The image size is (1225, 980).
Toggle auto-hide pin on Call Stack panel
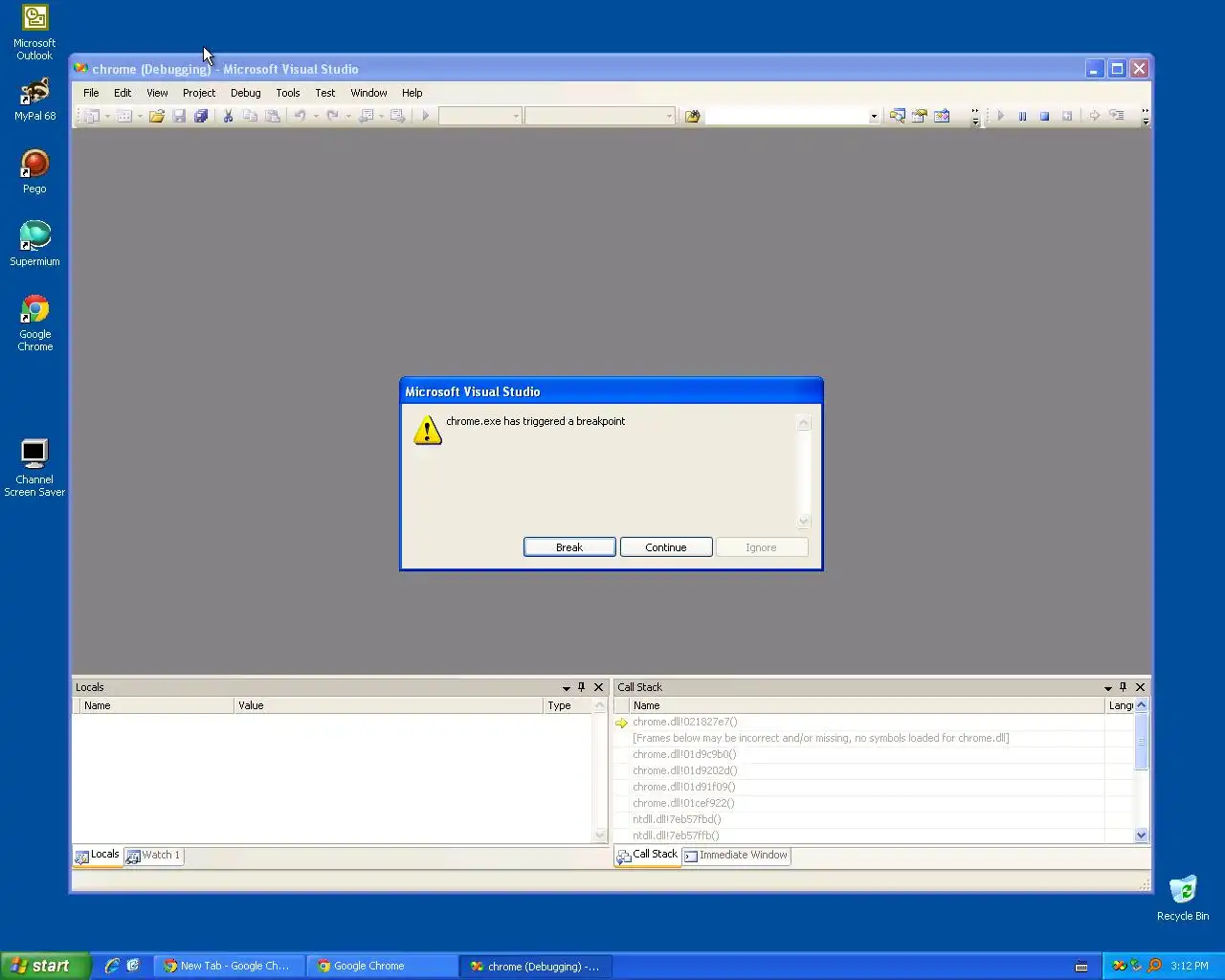(1123, 687)
